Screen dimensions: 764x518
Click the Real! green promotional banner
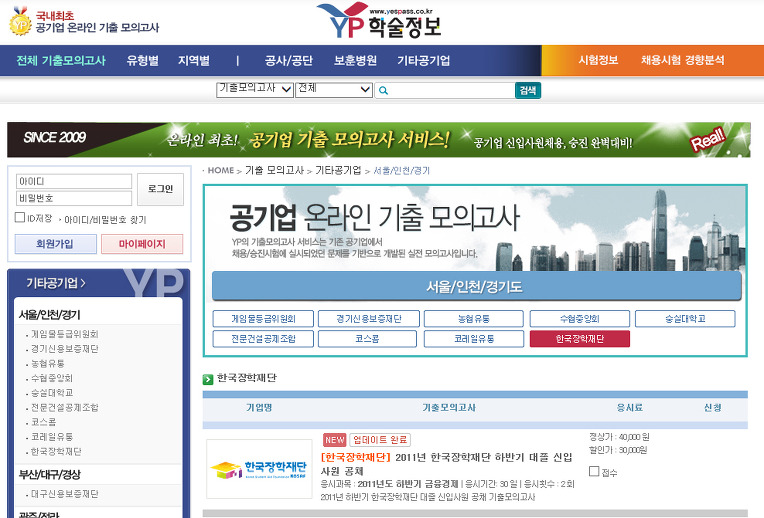pyautogui.click(x=378, y=139)
